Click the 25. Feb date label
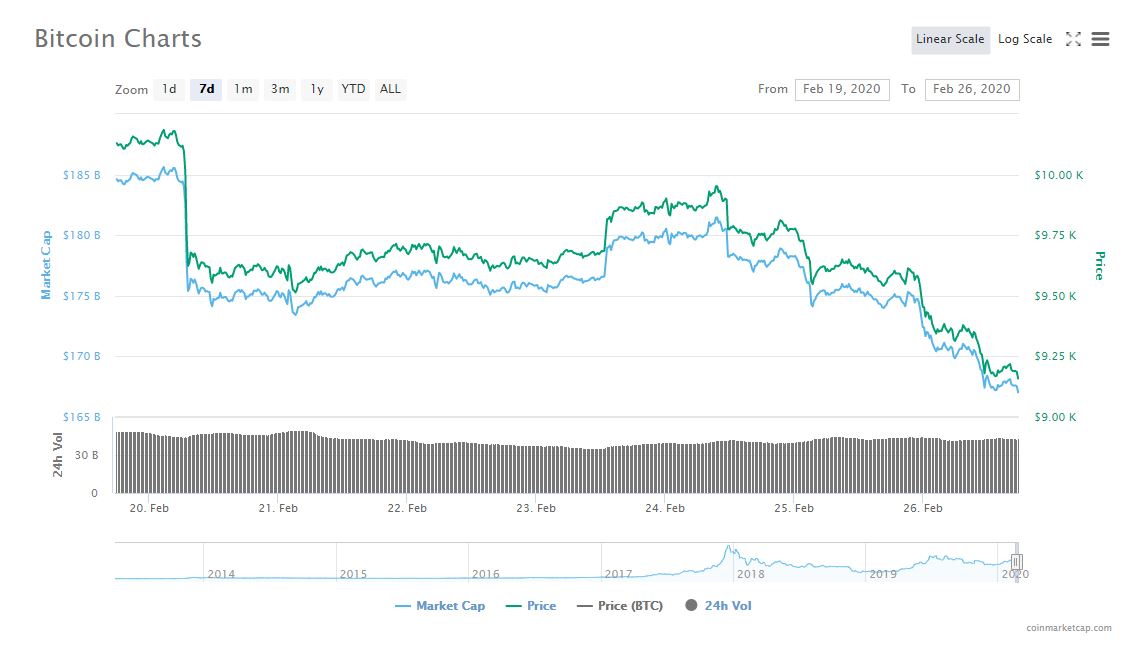The image size is (1140, 649). 794,509
